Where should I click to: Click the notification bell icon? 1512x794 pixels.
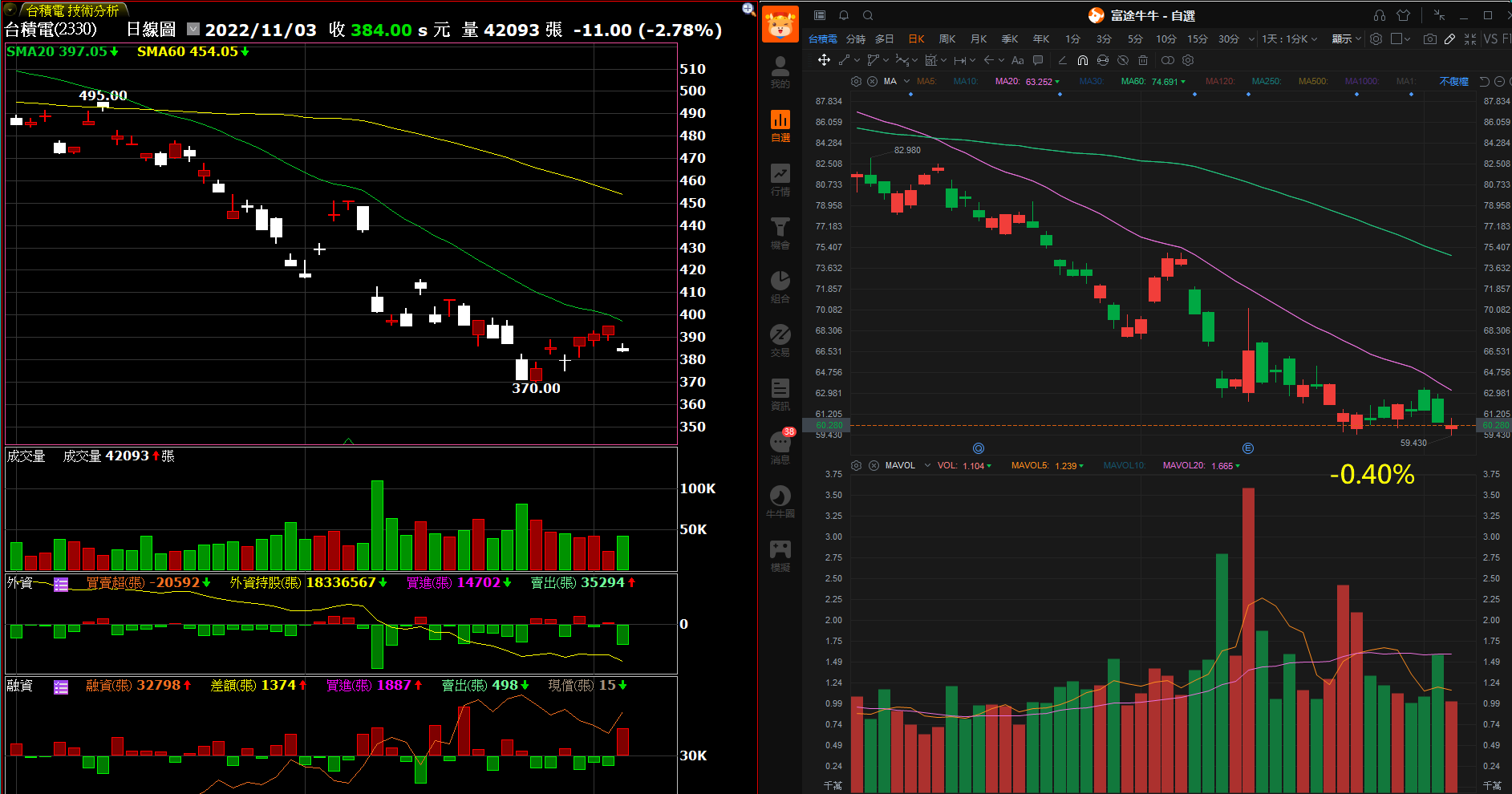[x=844, y=15]
